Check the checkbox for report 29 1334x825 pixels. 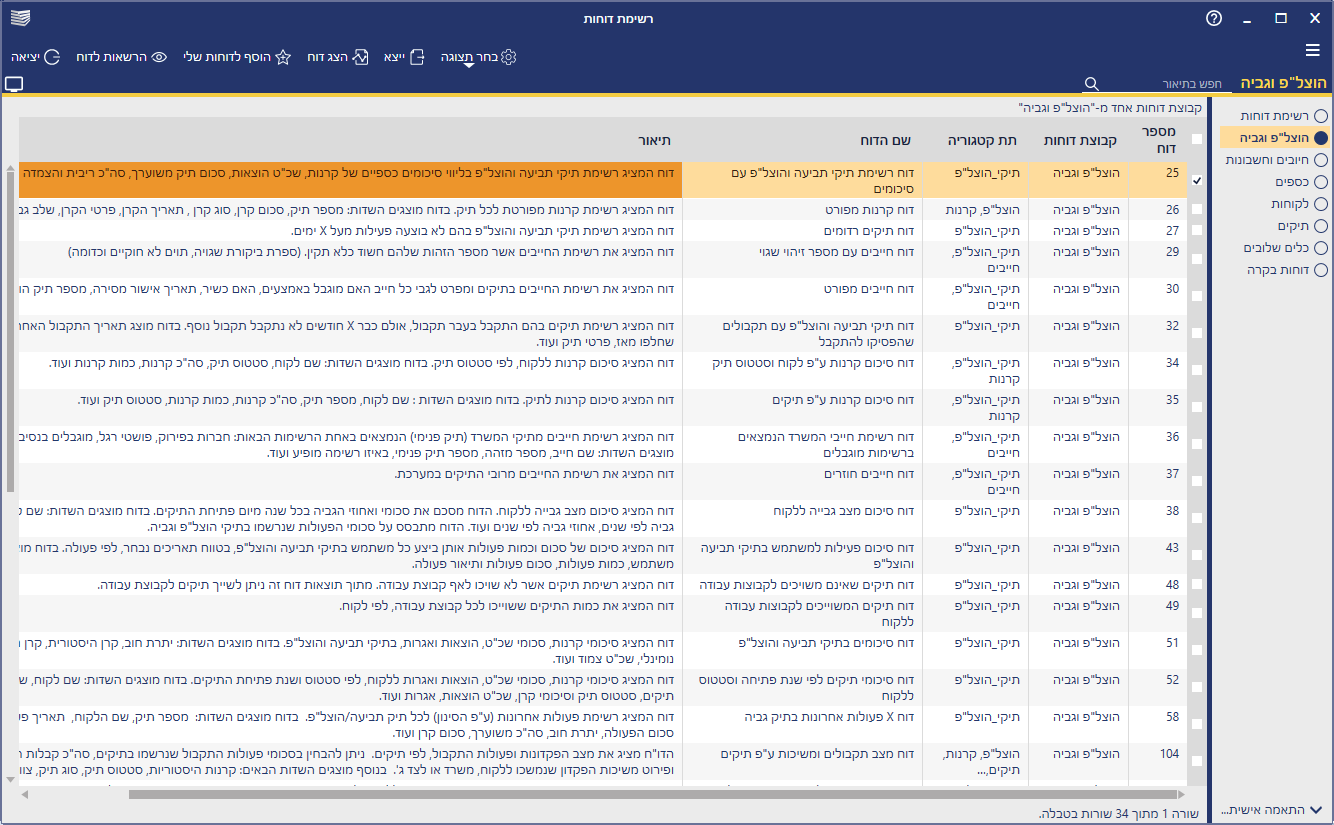pyautogui.click(x=1197, y=259)
